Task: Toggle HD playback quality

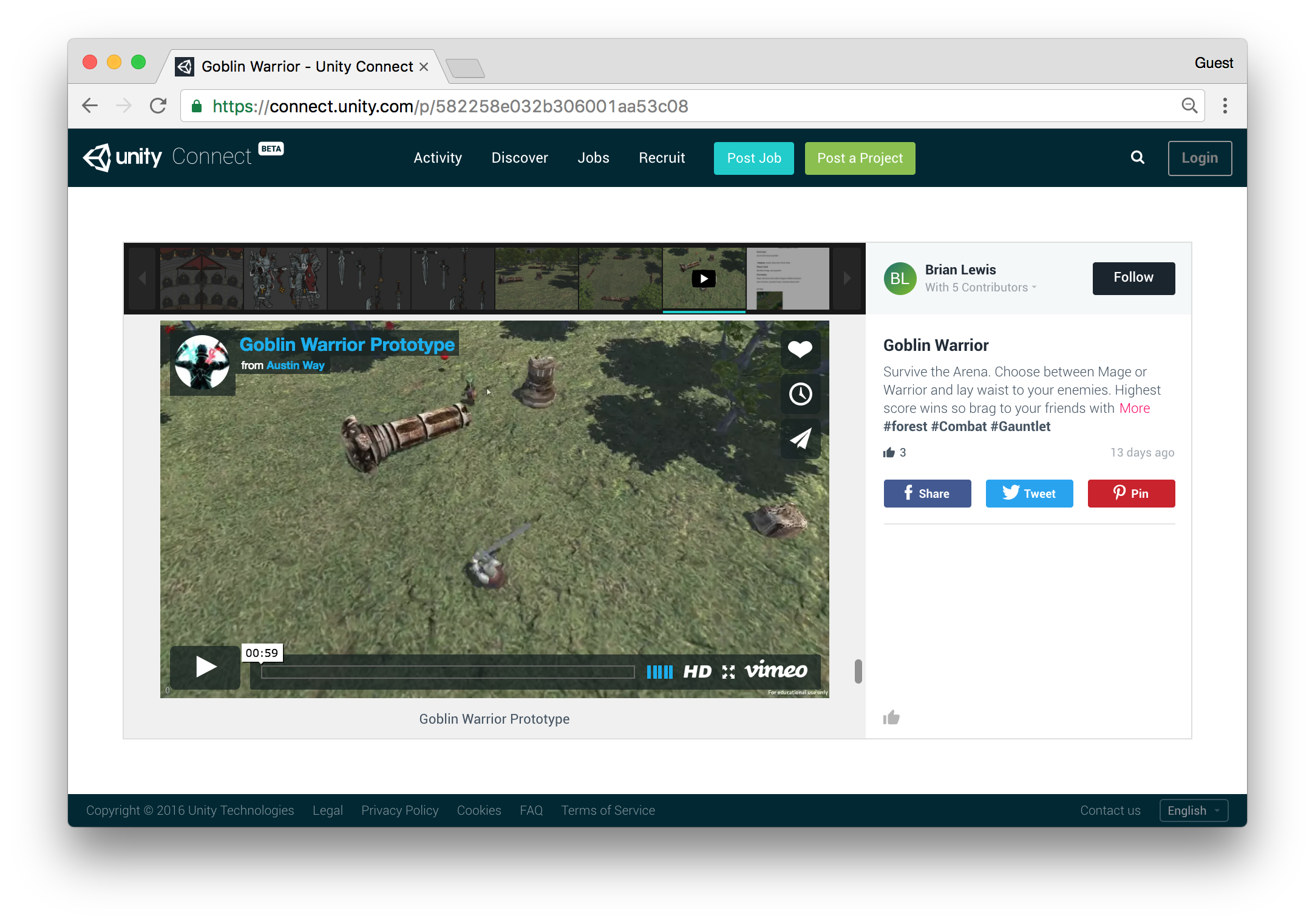Action: click(x=699, y=672)
